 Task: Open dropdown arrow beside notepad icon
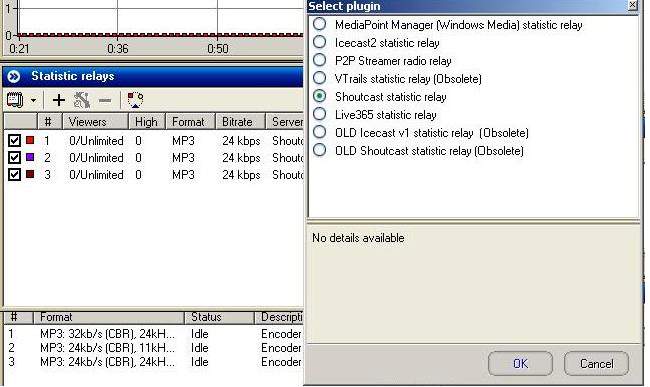point(34,100)
